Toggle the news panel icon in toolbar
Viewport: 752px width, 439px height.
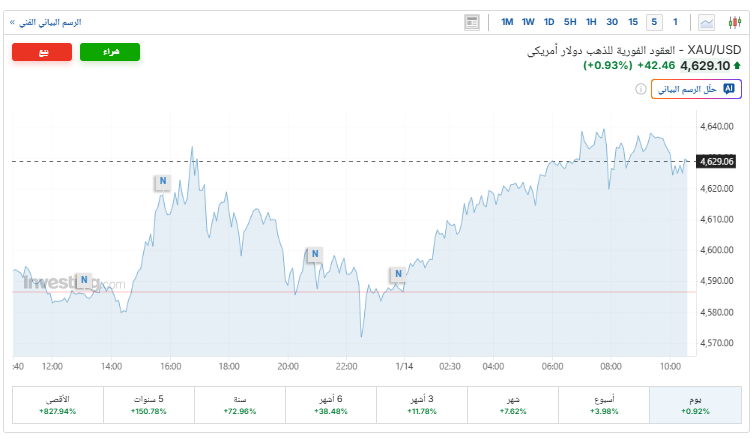coord(472,22)
